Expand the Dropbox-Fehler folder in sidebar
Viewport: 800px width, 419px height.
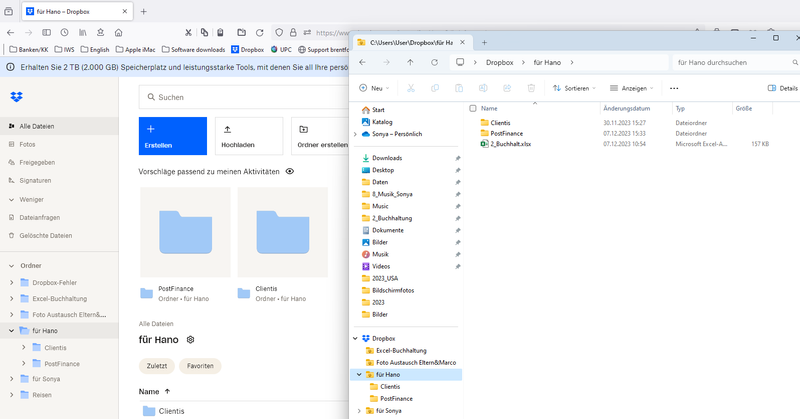(x=11, y=283)
